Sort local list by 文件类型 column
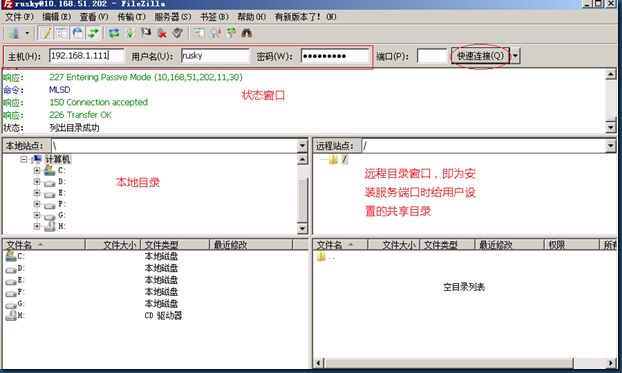 click(x=175, y=245)
